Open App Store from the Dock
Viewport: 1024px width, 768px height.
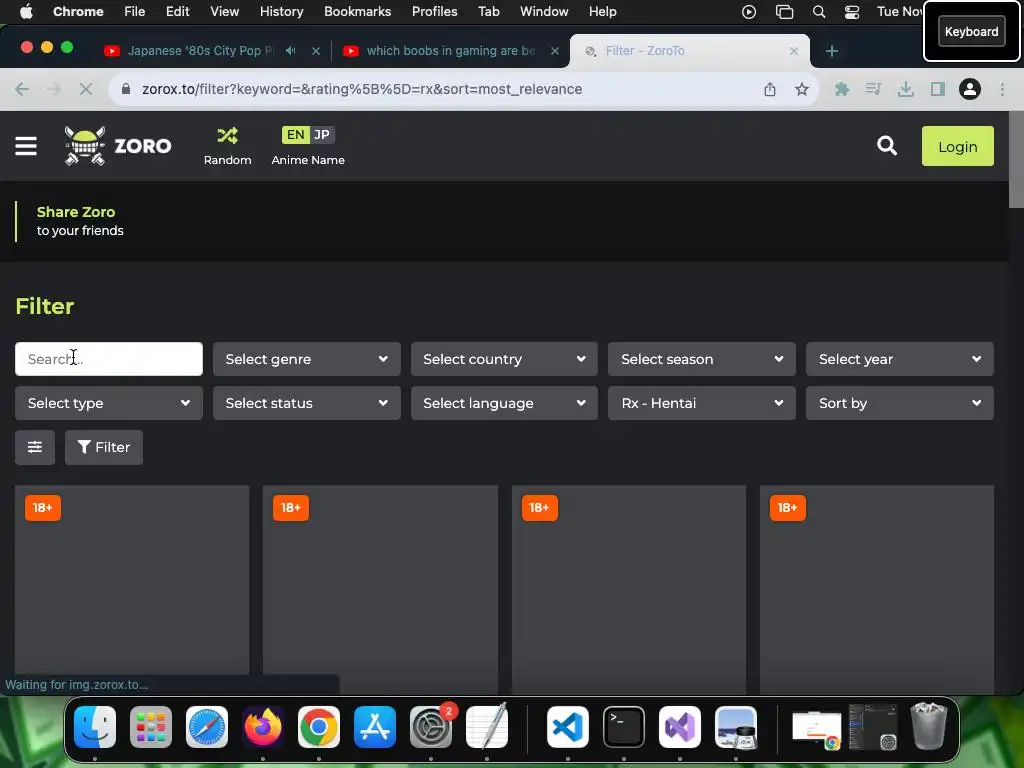[375, 727]
